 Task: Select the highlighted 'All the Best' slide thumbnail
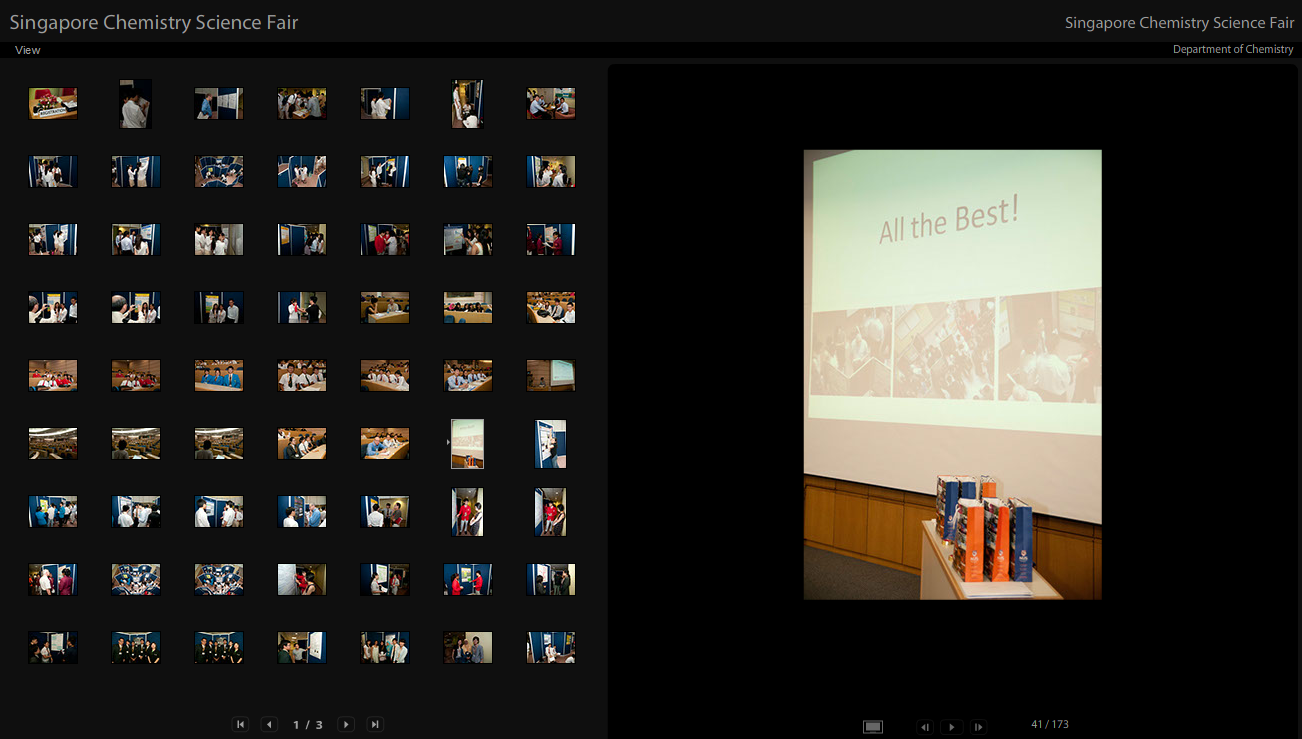point(468,444)
